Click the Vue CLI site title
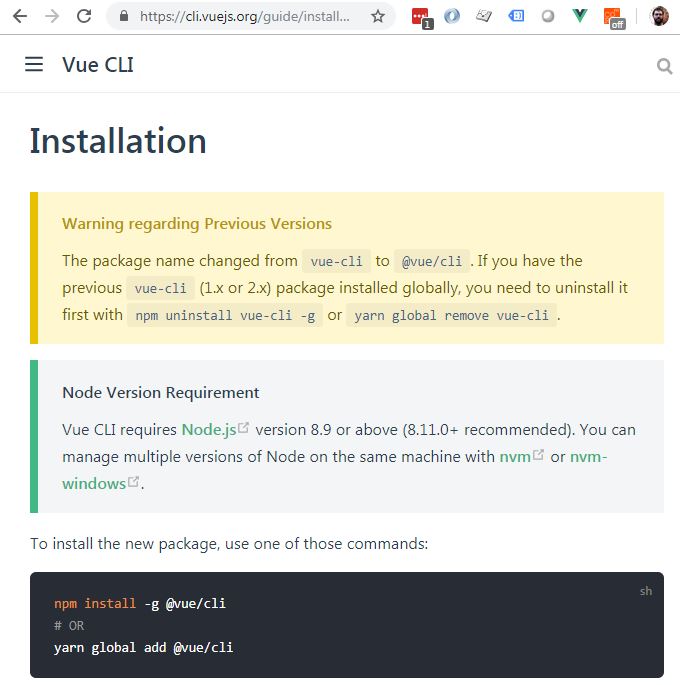Screen dimensions: 680x685 coord(98,65)
